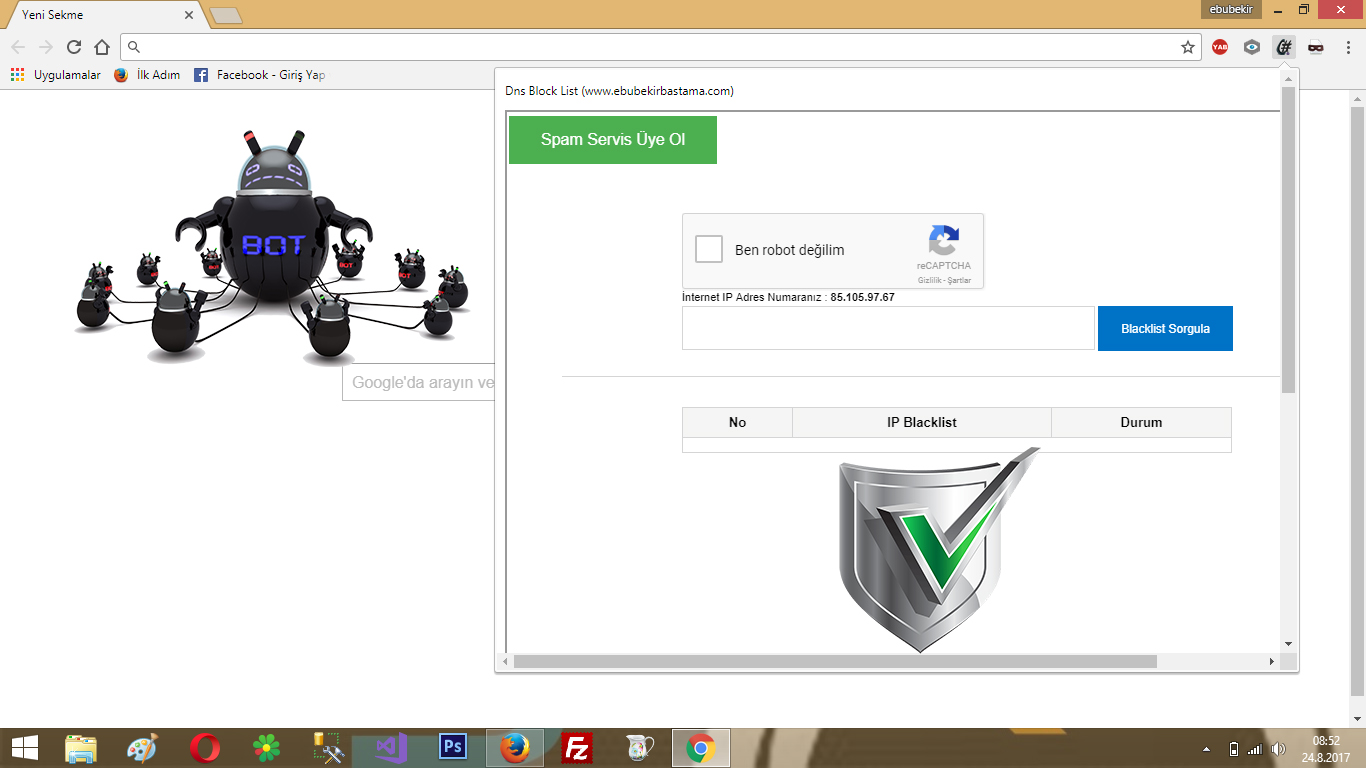This screenshot has height=768, width=1366.
Task: Click the masked-face document extension icon
Action: pyautogui.click(x=1316, y=47)
